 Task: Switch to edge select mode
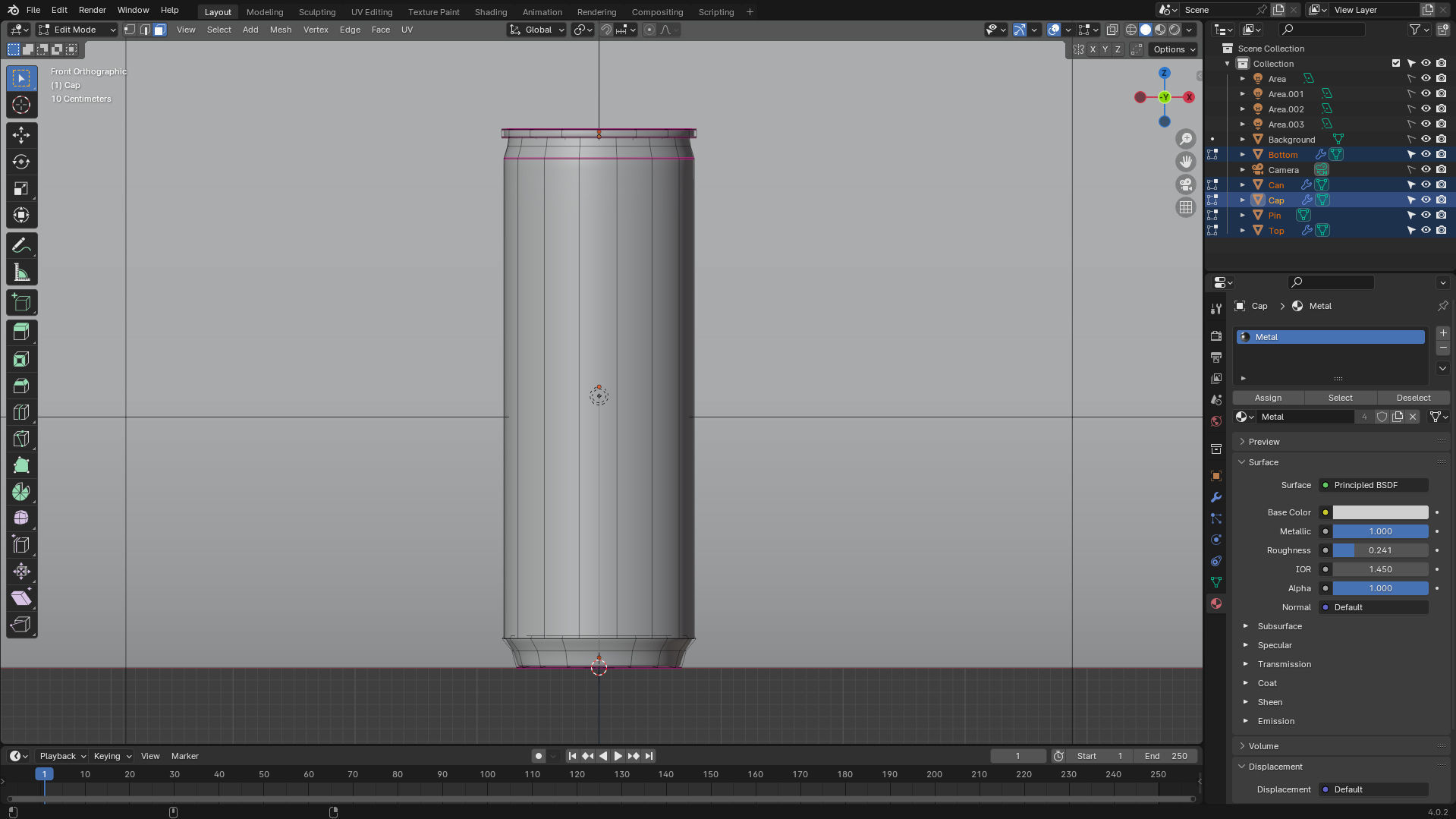(145, 30)
